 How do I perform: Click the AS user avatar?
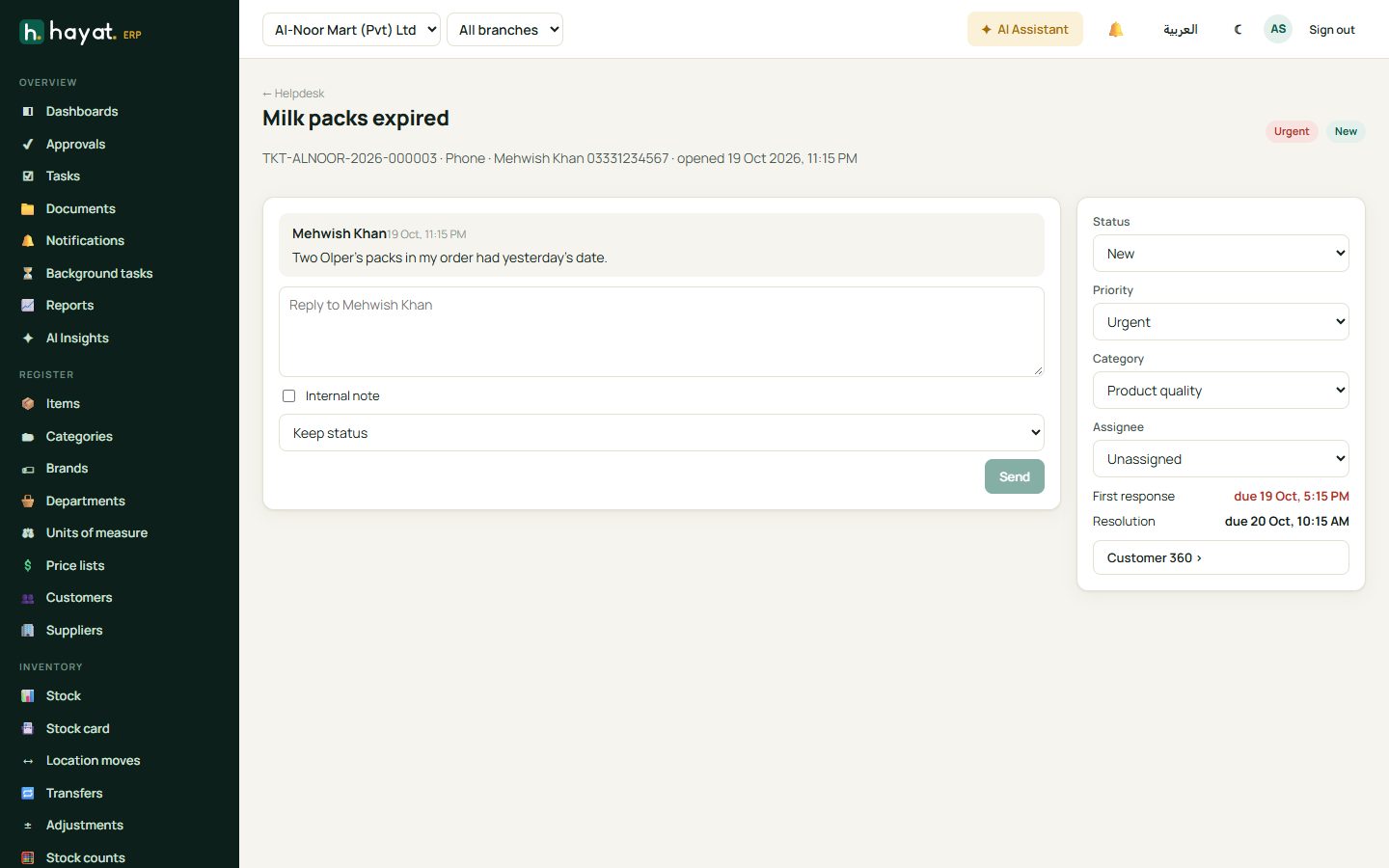pos(1278,29)
